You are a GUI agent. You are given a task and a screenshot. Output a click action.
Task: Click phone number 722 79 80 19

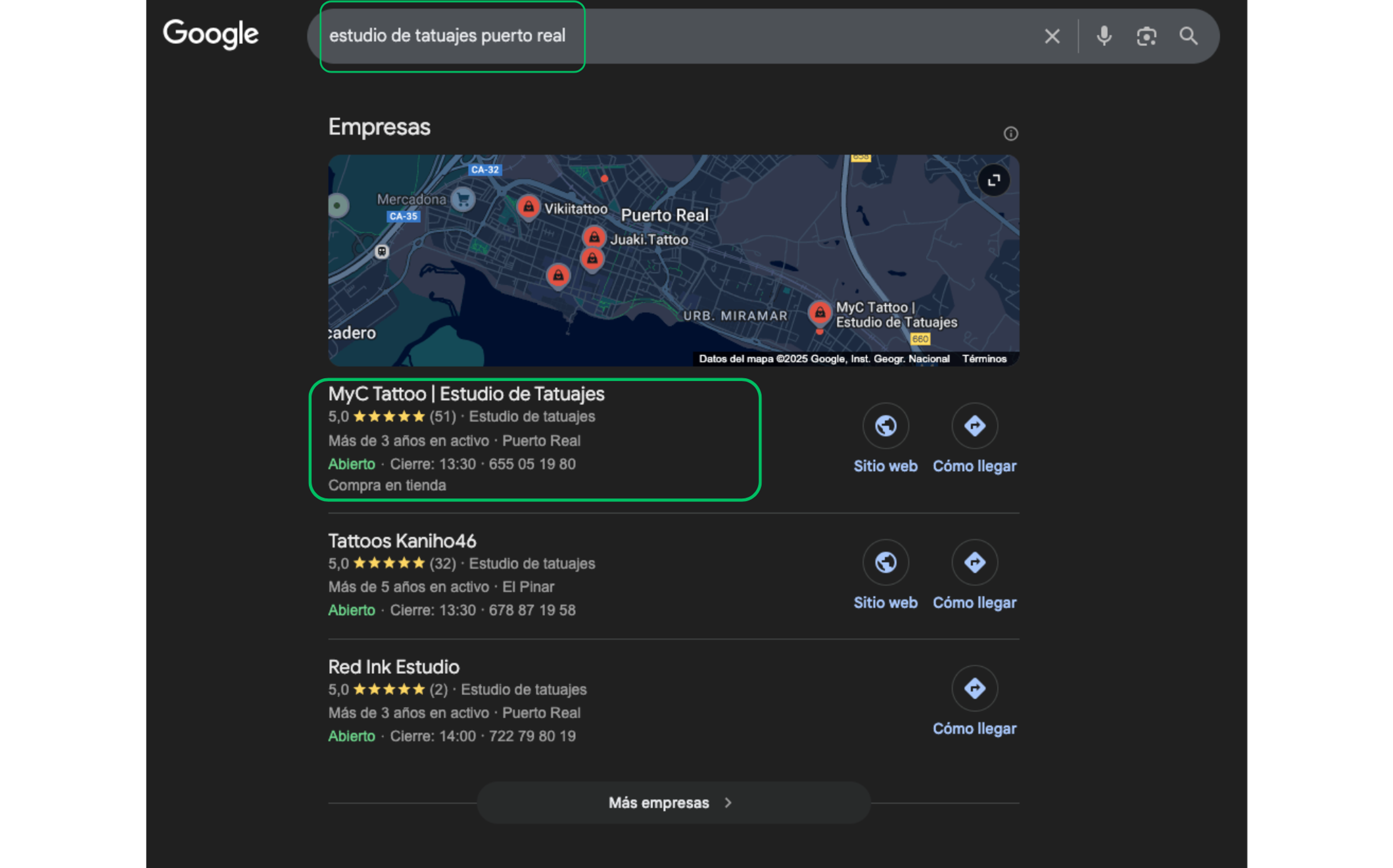532,736
